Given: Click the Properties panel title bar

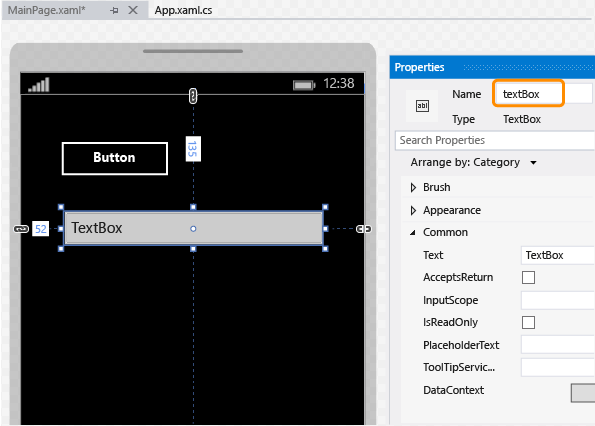Looking at the screenshot, I should tap(492, 67).
